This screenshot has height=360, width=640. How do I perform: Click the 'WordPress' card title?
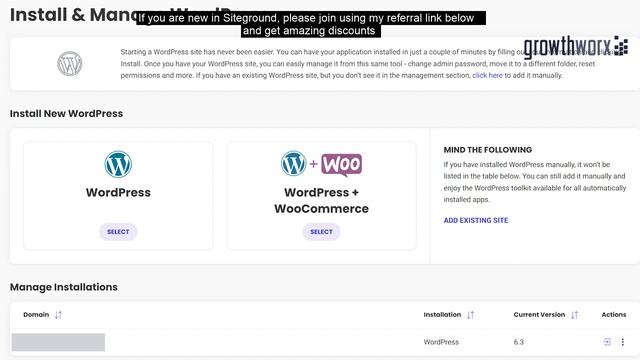(x=118, y=193)
